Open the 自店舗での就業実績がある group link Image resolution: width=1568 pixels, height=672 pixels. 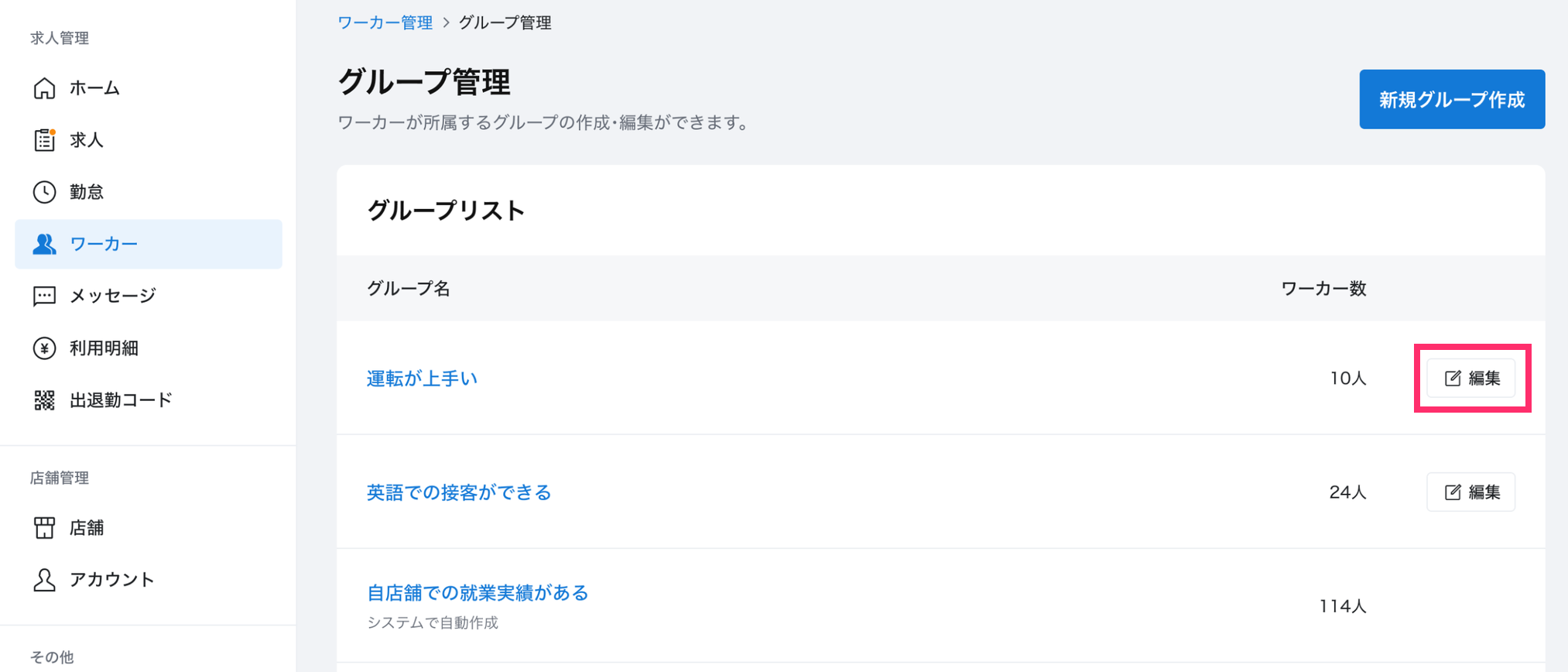tap(478, 593)
